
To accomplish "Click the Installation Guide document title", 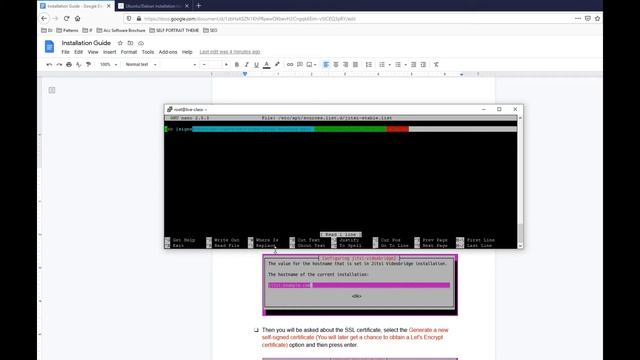I will tap(86, 43).
